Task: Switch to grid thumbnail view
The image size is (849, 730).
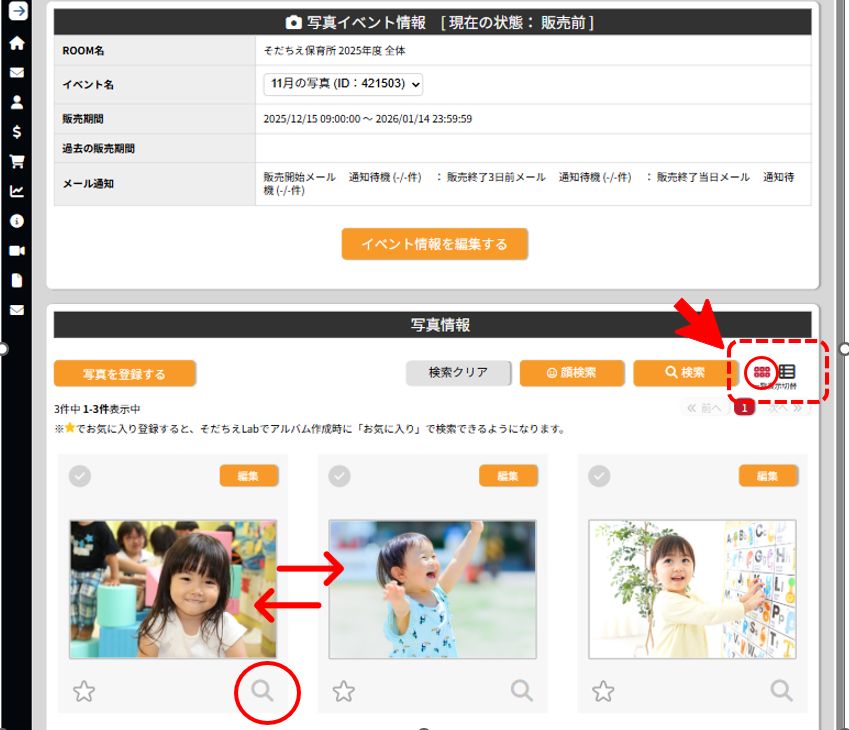Action: coord(762,372)
